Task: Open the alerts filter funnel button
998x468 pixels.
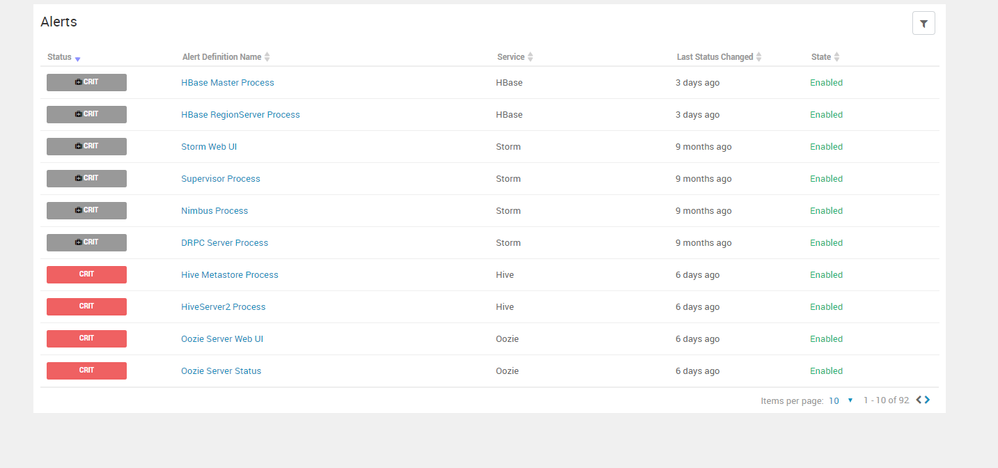Action: 923,24
